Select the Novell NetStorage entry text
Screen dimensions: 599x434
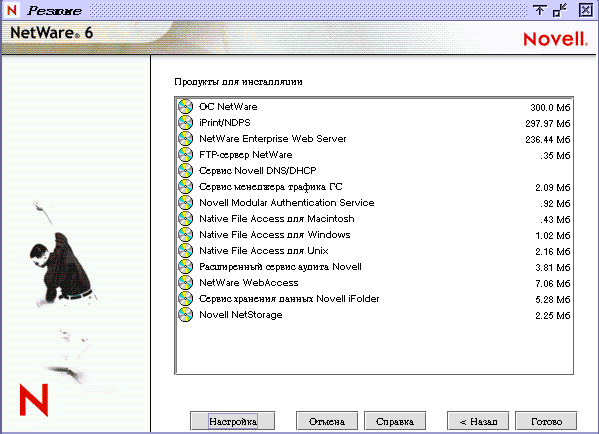click(241, 315)
